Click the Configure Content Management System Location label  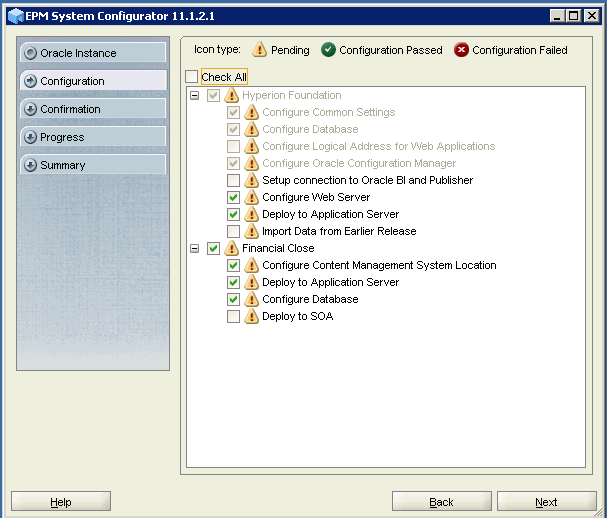(x=379, y=265)
